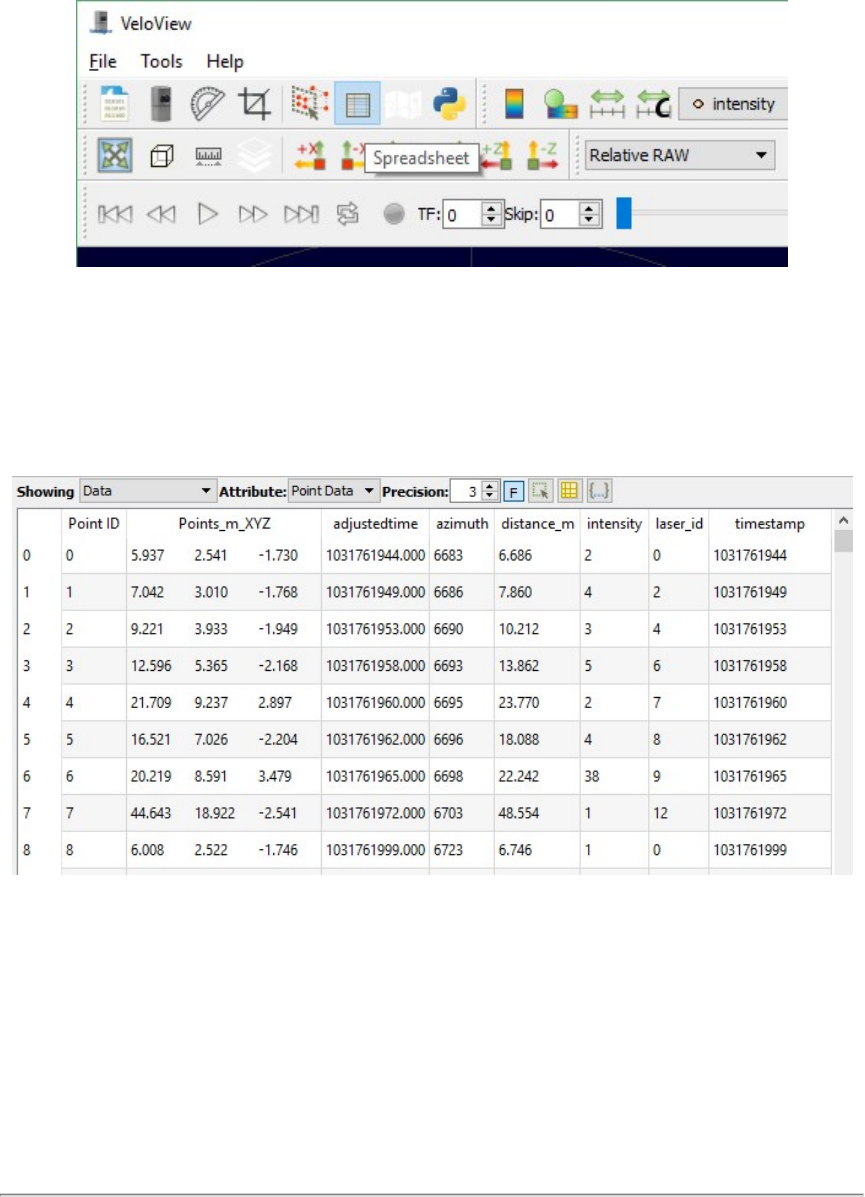Image resolution: width=865 pixels, height=1197 pixels.
Task: Click the record button
Action: click(394, 215)
